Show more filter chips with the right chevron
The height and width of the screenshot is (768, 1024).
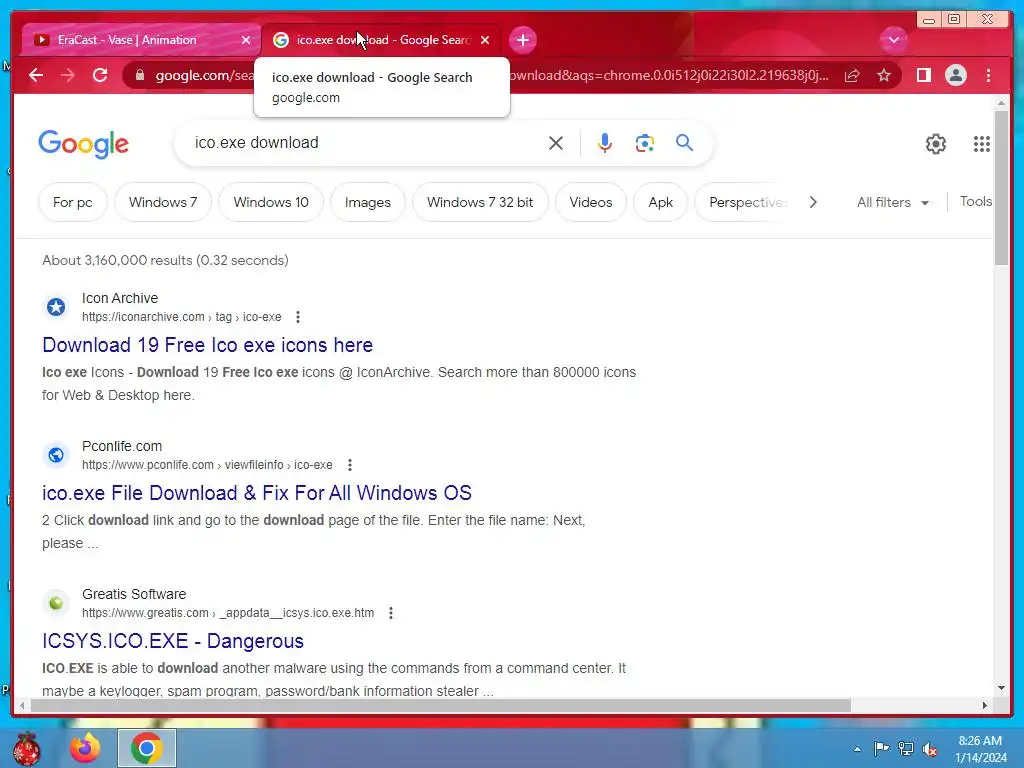pos(812,202)
